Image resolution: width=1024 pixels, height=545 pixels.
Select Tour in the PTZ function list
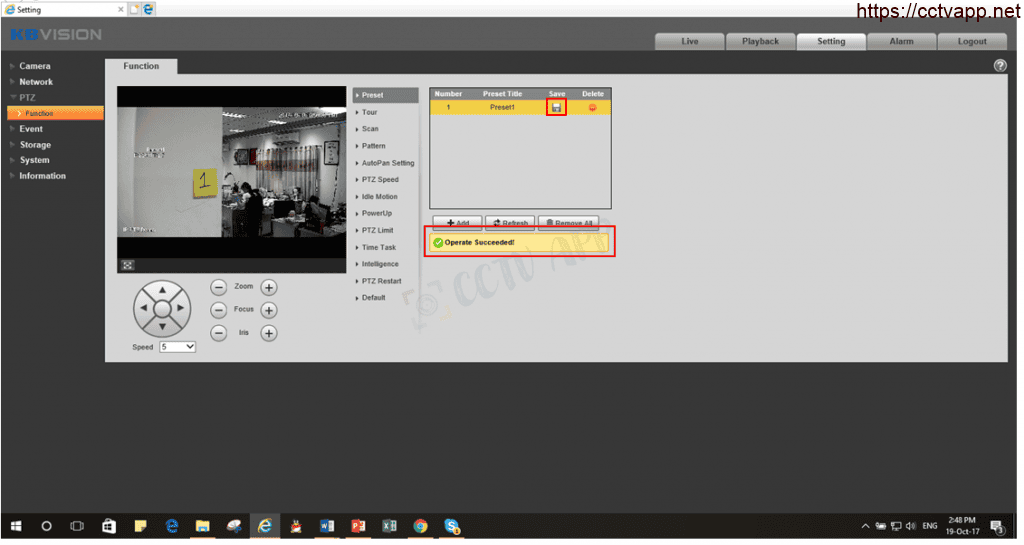pyautogui.click(x=370, y=112)
